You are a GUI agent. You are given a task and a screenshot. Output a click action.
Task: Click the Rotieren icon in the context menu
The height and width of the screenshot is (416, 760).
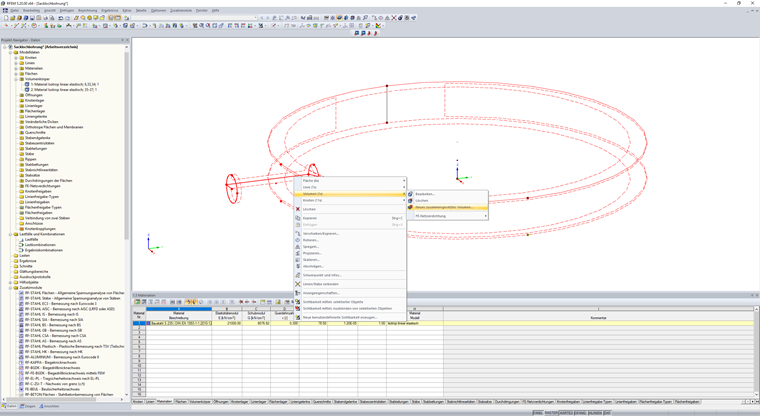(298, 240)
